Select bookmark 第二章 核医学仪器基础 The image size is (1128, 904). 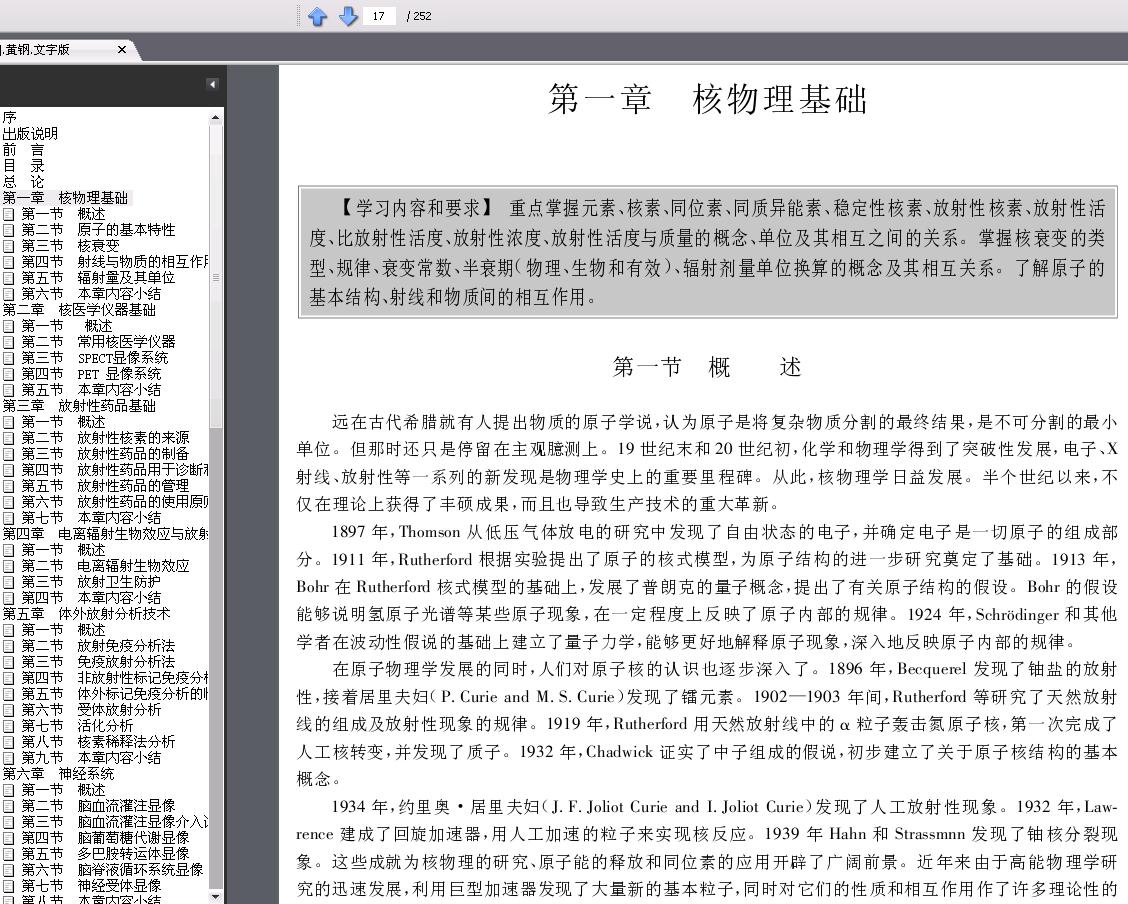(x=79, y=309)
